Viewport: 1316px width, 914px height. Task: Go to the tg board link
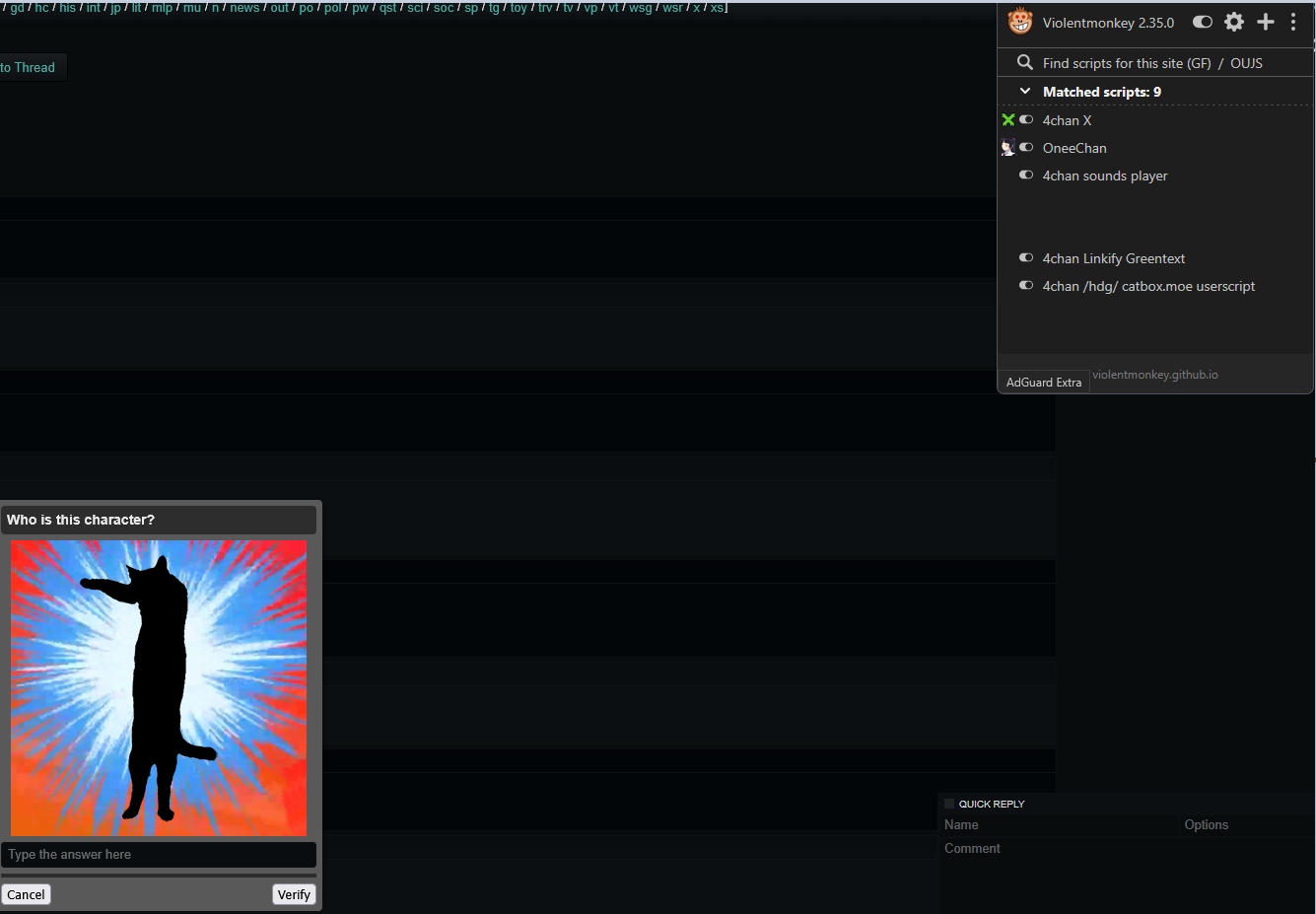[494, 8]
